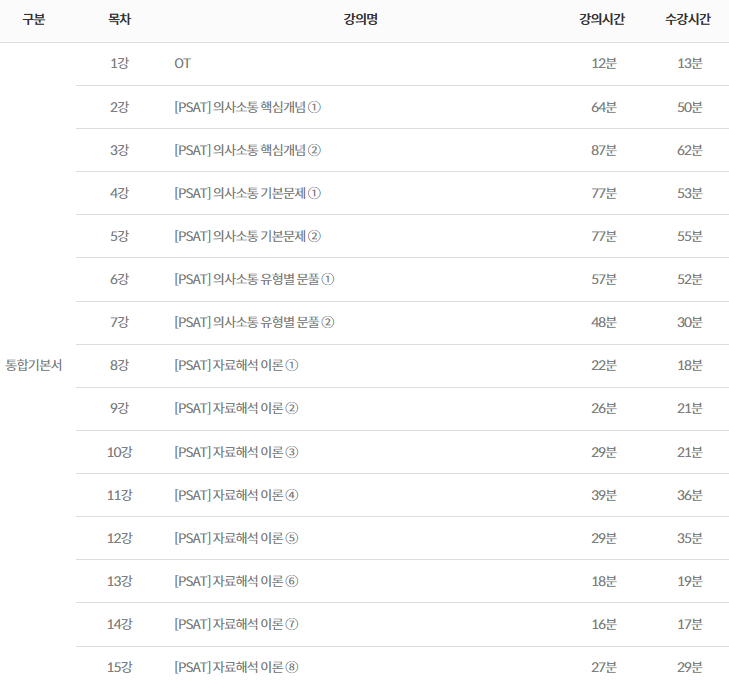Viewport: 729px width, 687px height.
Task: Open lecture [PSAT] 의사소통 기본문제 ①
Action: click(x=247, y=194)
